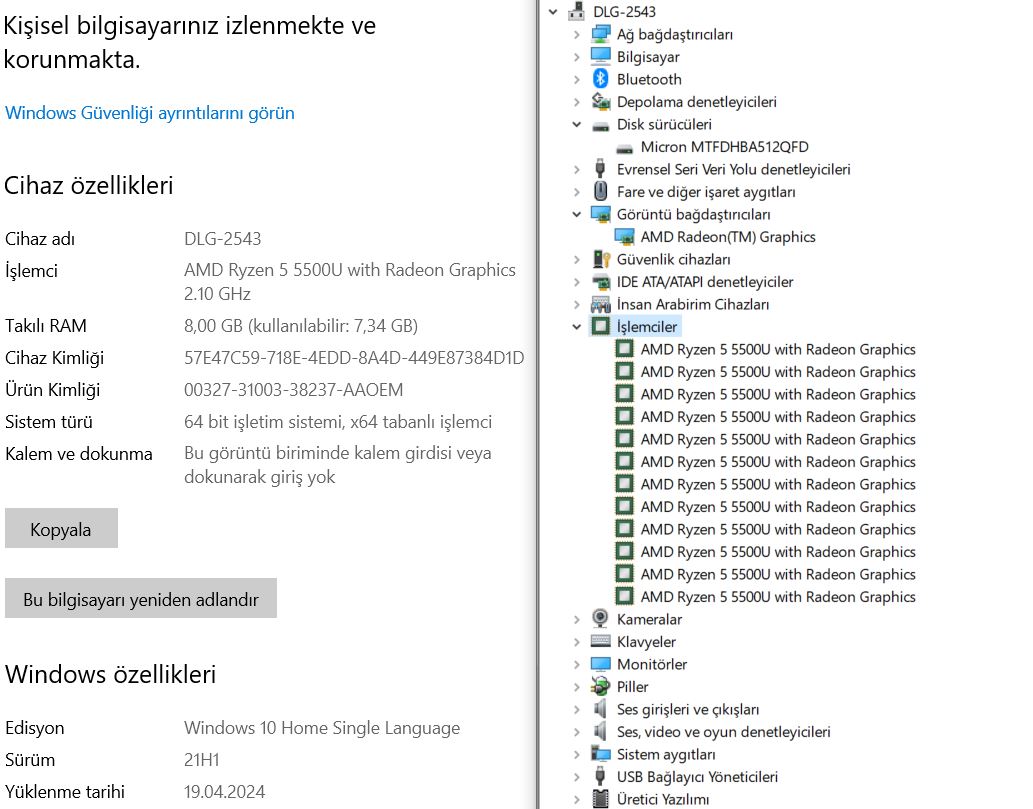Viewport: 1033px width, 809px height.
Task: Select Micron MTFDHBA512QFD device entry
Action: [x=725, y=146]
